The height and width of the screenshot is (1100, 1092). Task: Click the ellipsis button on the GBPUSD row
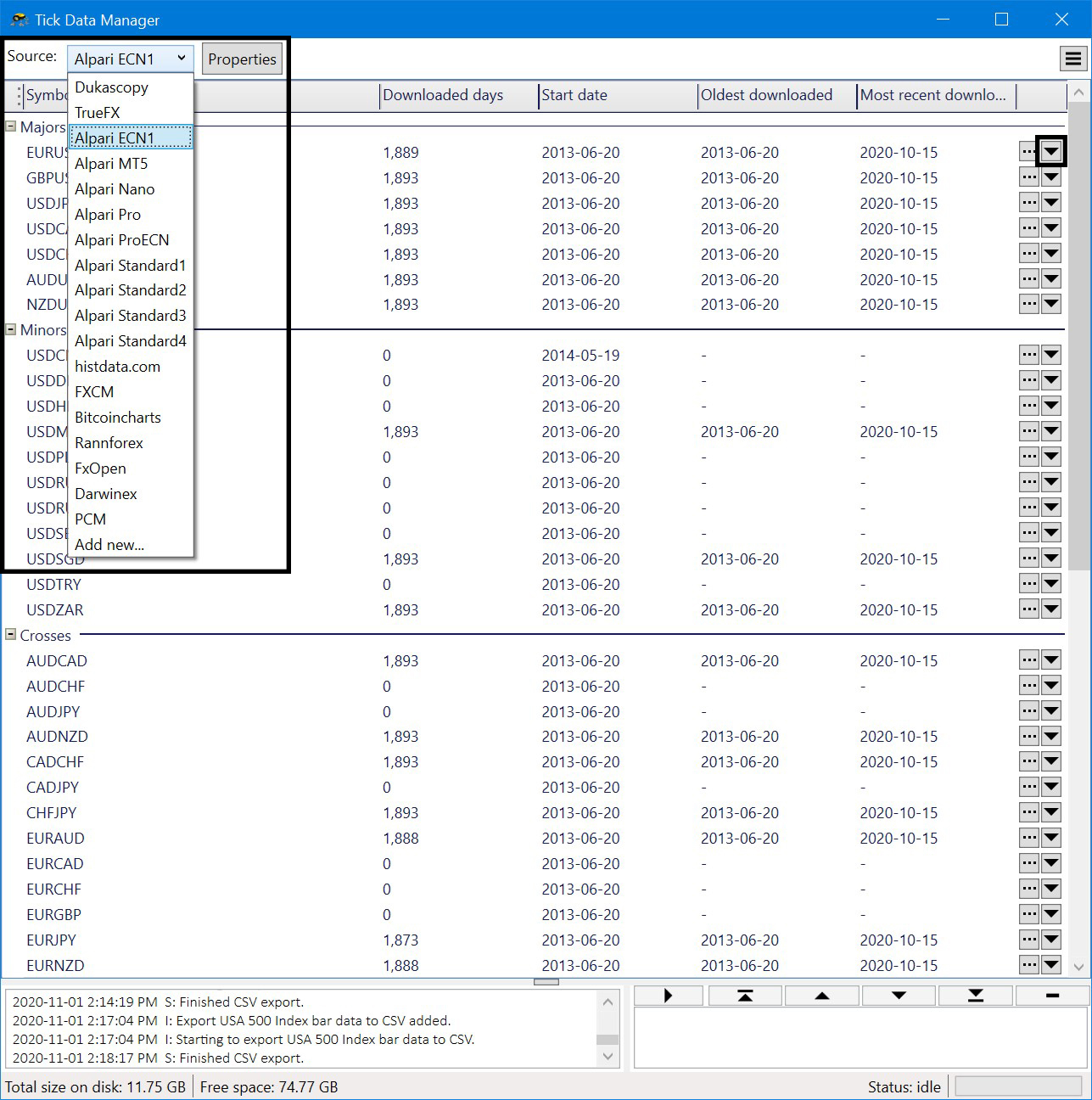tap(1029, 177)
